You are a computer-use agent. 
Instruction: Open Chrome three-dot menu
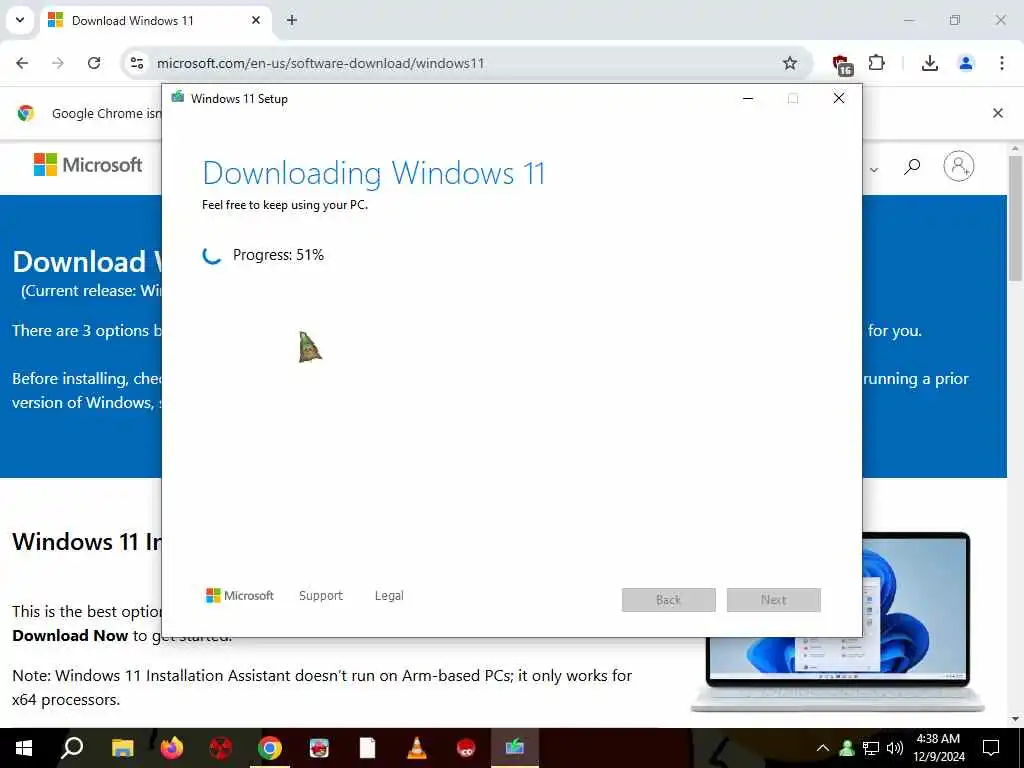pyautogui.click(x=1002, y=63)
